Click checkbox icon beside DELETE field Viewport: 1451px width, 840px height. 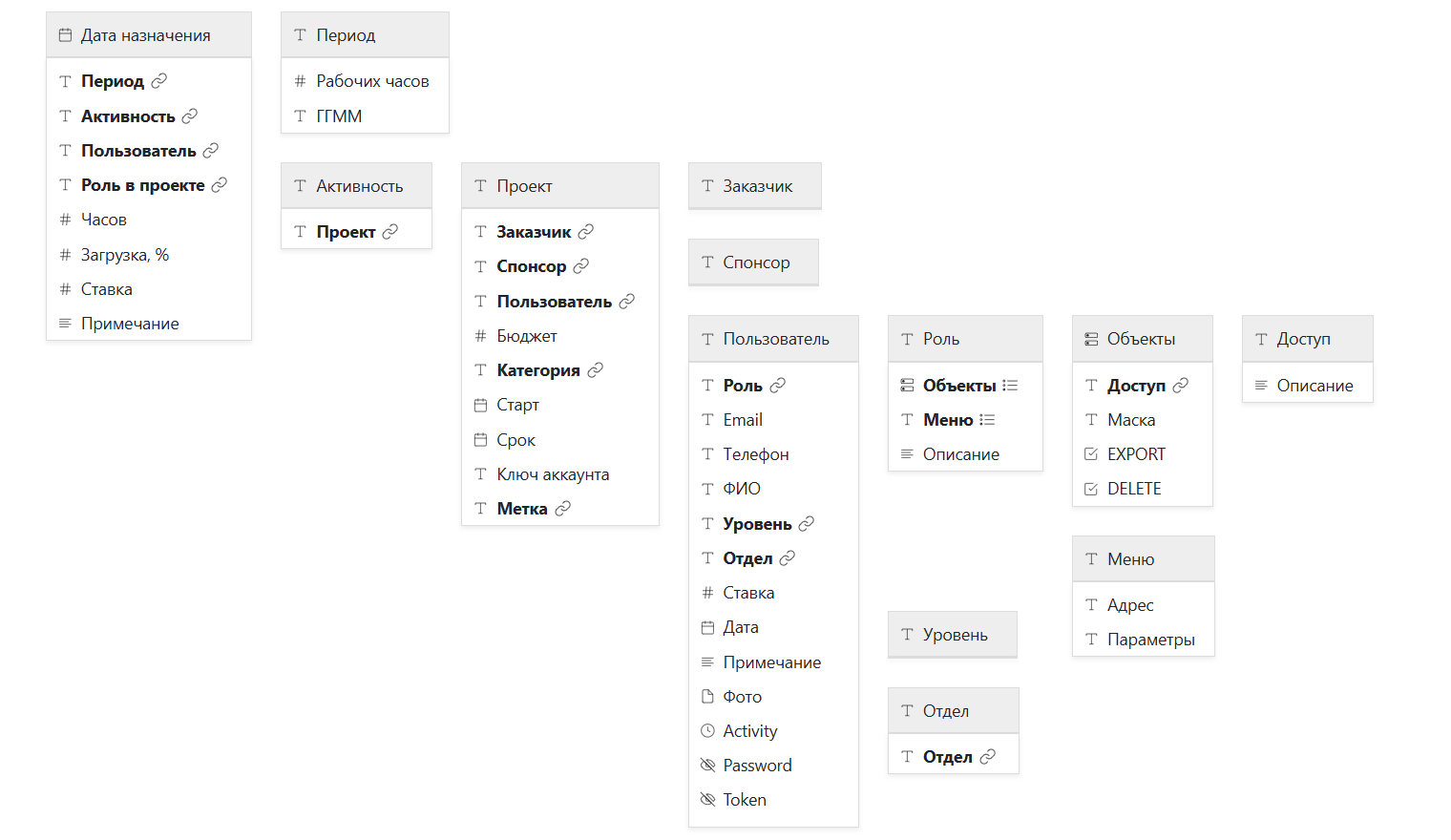coord(1091,489)
